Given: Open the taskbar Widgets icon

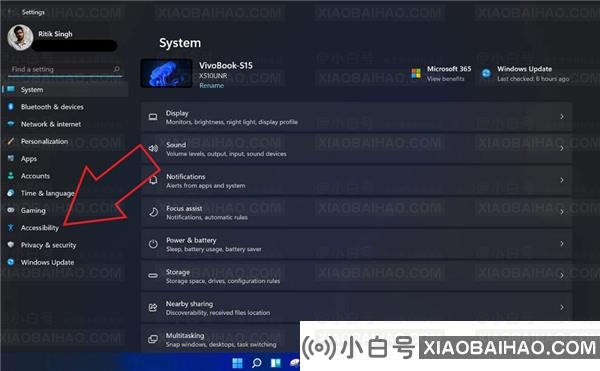Looking at the screenshot, I should 276,363.
